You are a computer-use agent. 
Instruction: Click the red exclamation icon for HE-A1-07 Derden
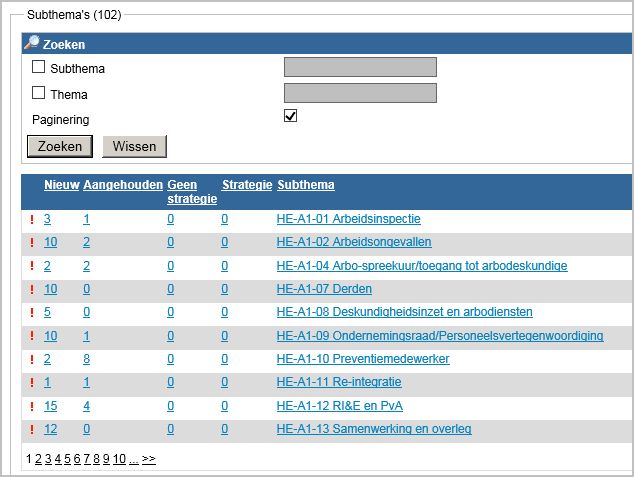coord(32,289)
